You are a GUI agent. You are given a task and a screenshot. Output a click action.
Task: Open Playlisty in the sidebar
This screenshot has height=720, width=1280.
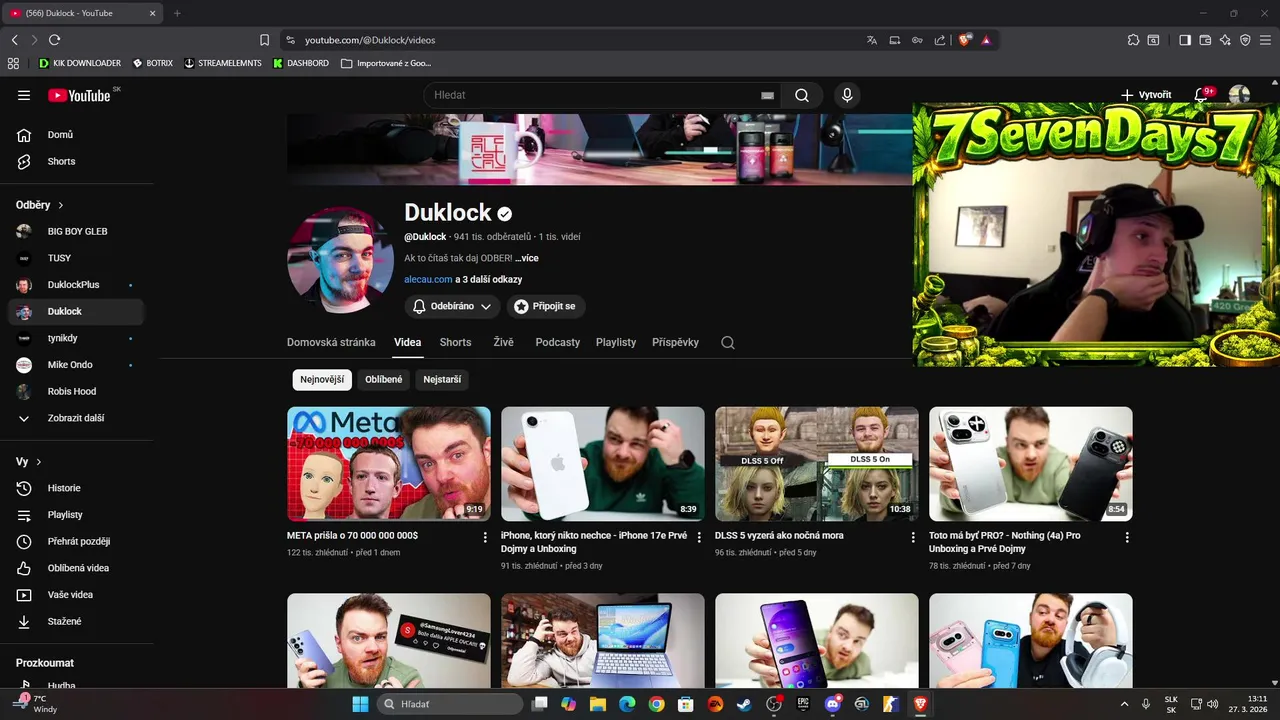pyautogui.click(x=77, y=515)
